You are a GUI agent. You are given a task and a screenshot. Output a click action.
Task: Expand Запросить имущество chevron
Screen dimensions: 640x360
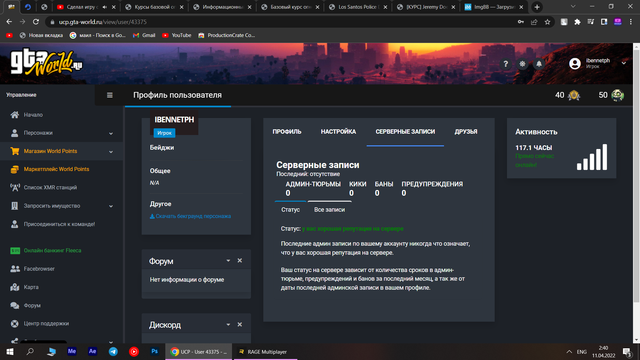(111, 206)
